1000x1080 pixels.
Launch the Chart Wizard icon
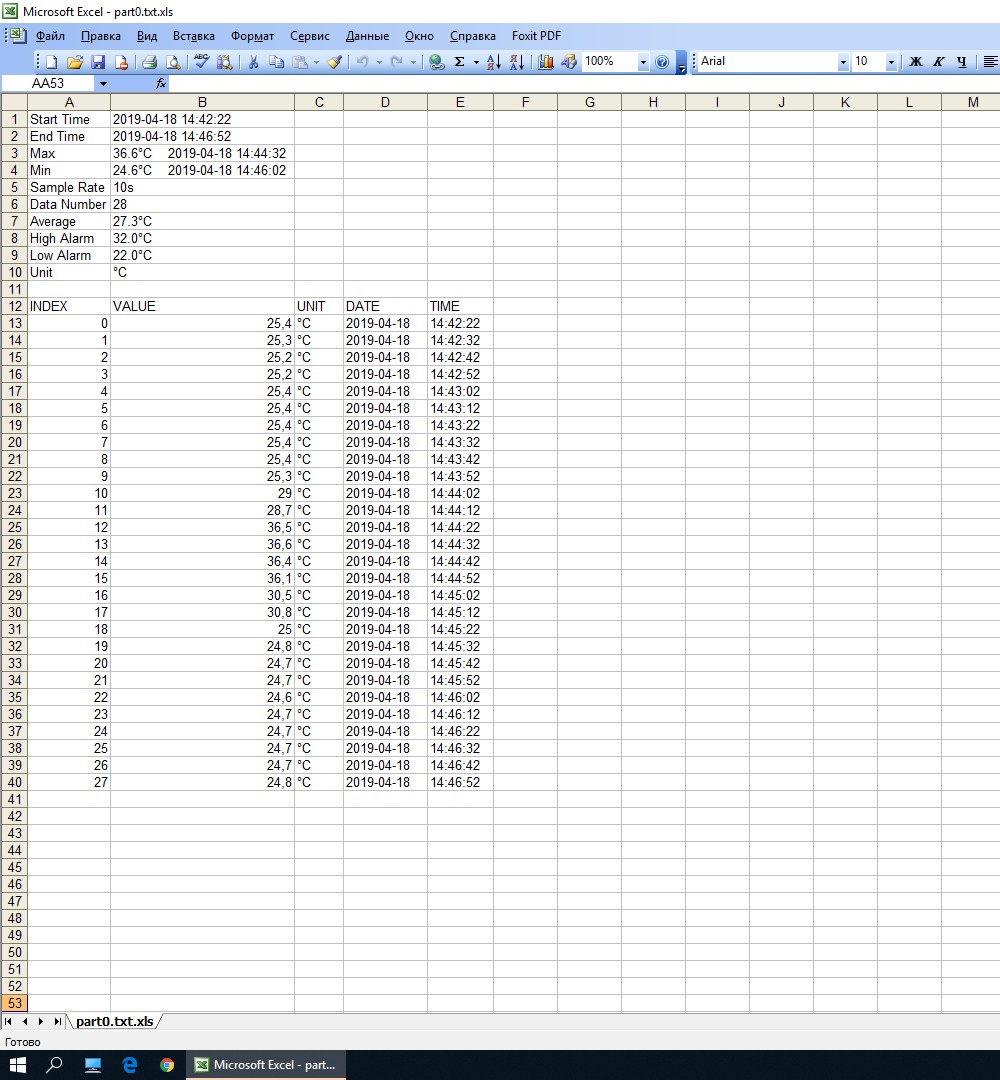545,62
